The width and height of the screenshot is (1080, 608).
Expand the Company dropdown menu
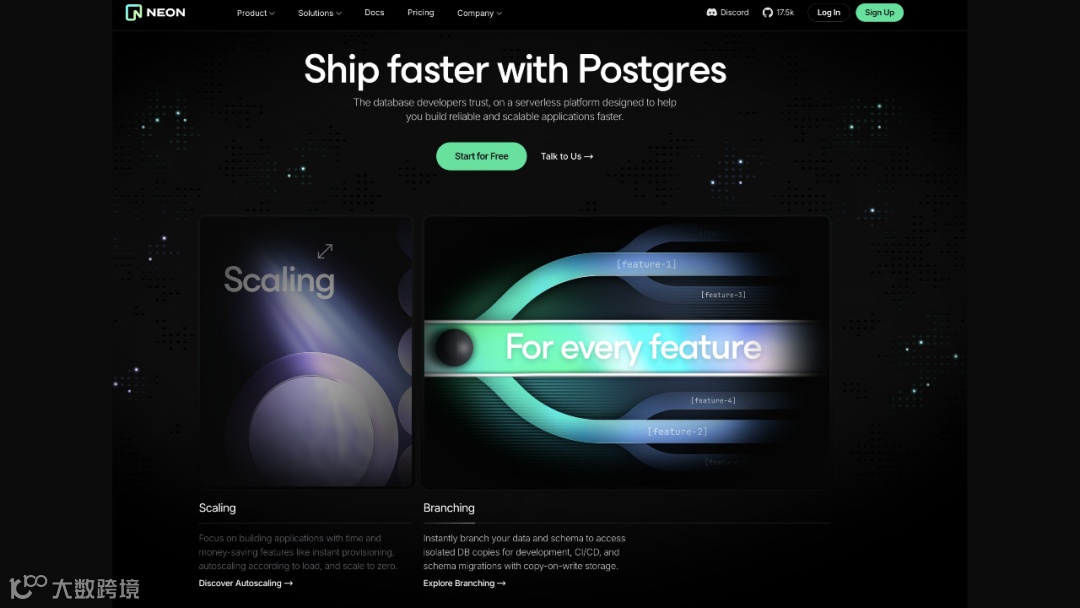point(479,13)
